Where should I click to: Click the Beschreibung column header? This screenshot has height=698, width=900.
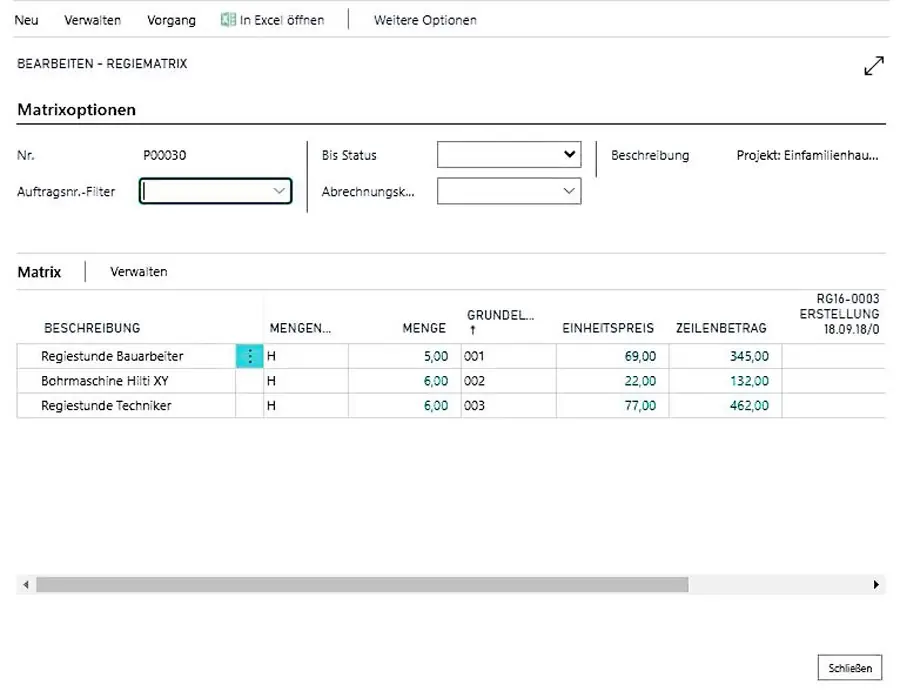click(x=92, y=328)
